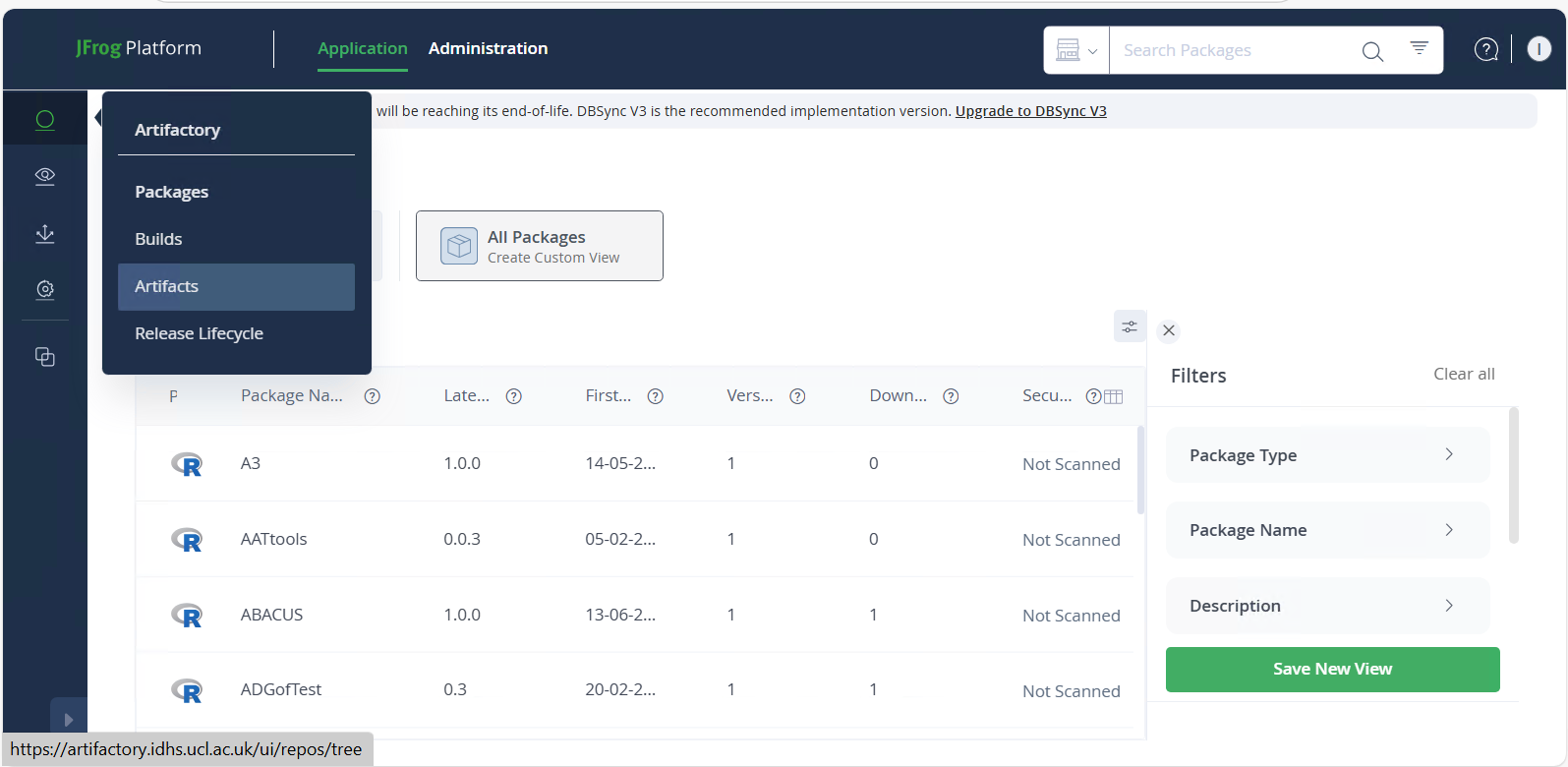
Task: Open the table column chooser icon
Action: (1113, 396)
